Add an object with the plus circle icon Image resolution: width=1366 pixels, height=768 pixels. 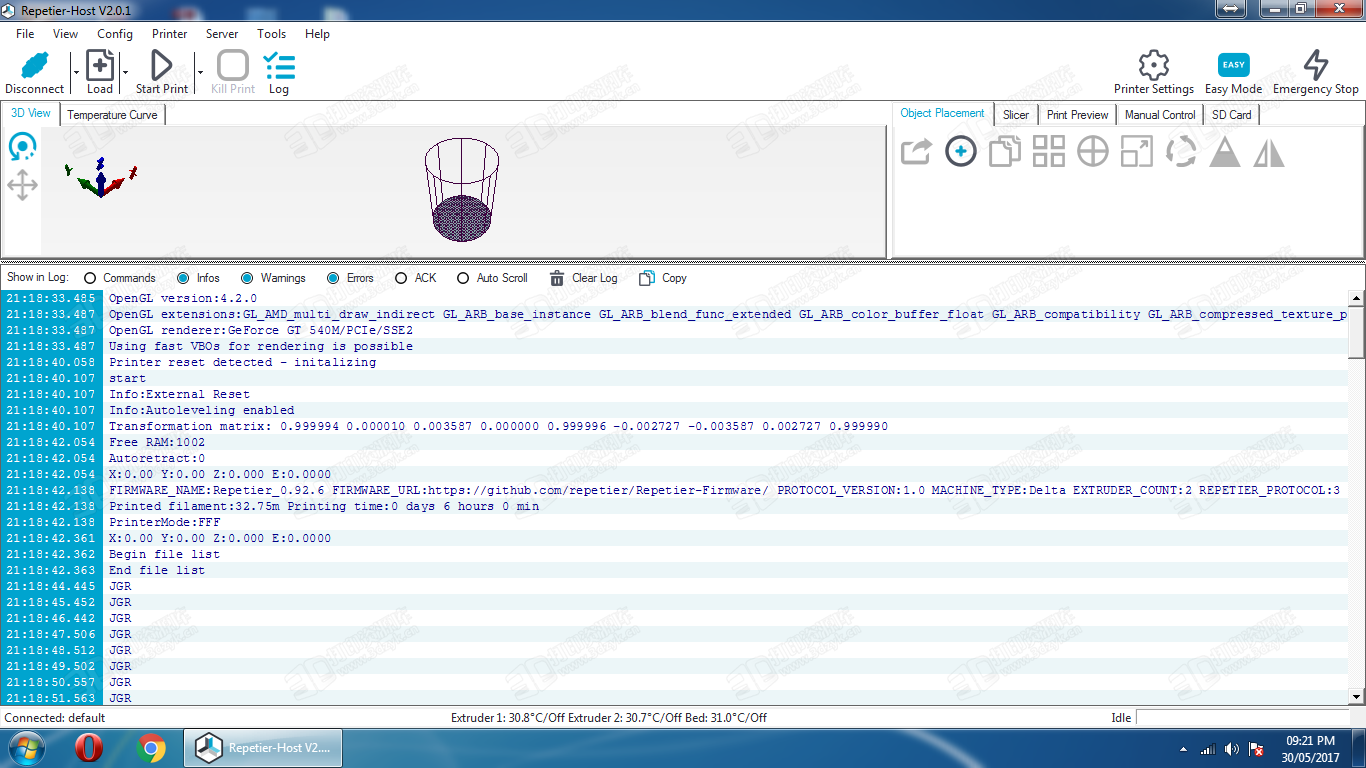[961, 152]
